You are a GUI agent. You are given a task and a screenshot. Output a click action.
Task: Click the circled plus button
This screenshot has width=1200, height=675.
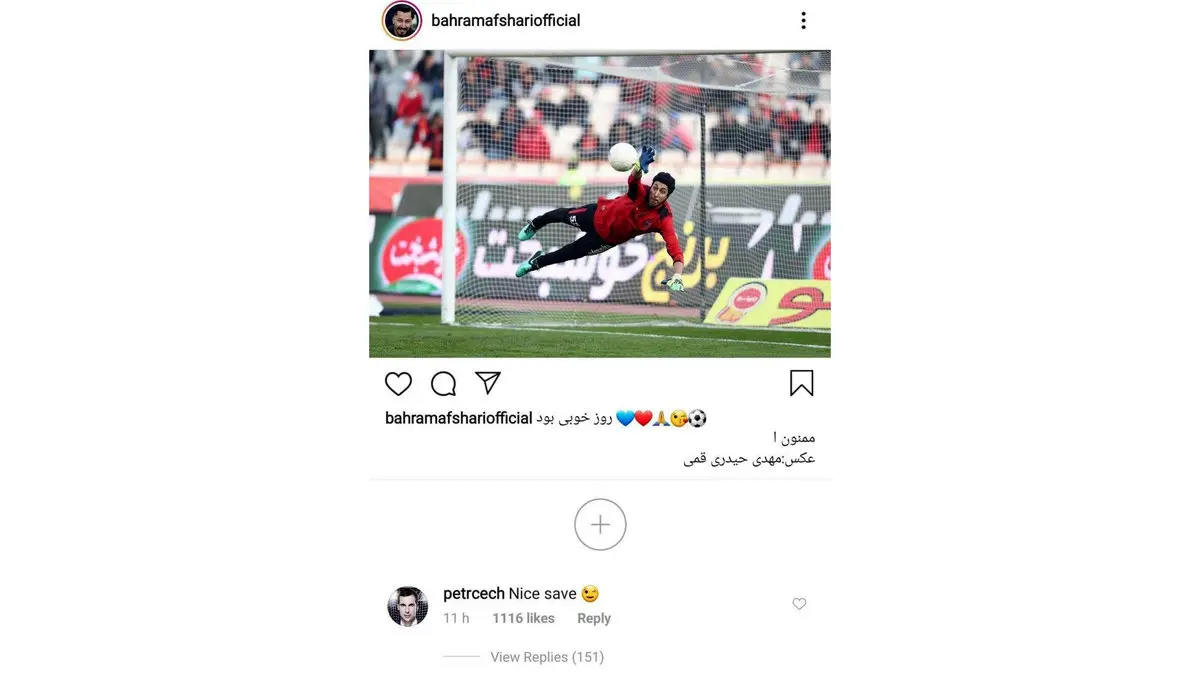600,524
